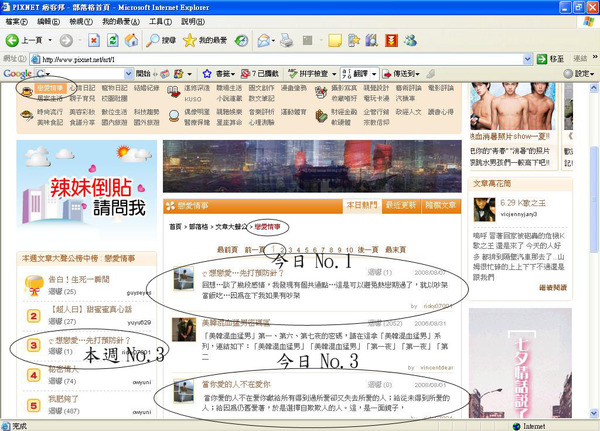
Task: Click the Mail envelope toolbar icon
Action: pyautogui.click(x=264, y=40)
